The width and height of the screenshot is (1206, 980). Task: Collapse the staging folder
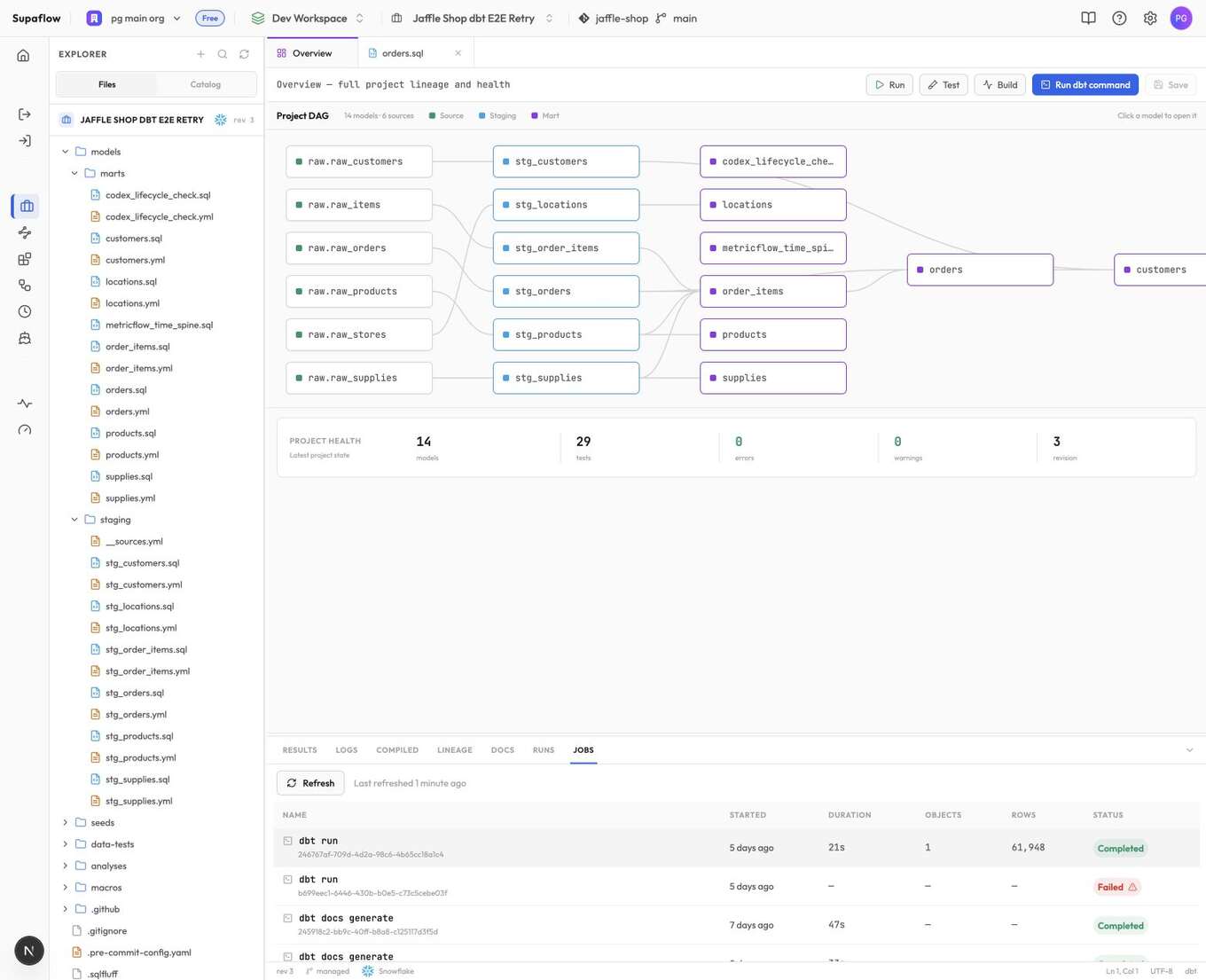click(74, 520)
